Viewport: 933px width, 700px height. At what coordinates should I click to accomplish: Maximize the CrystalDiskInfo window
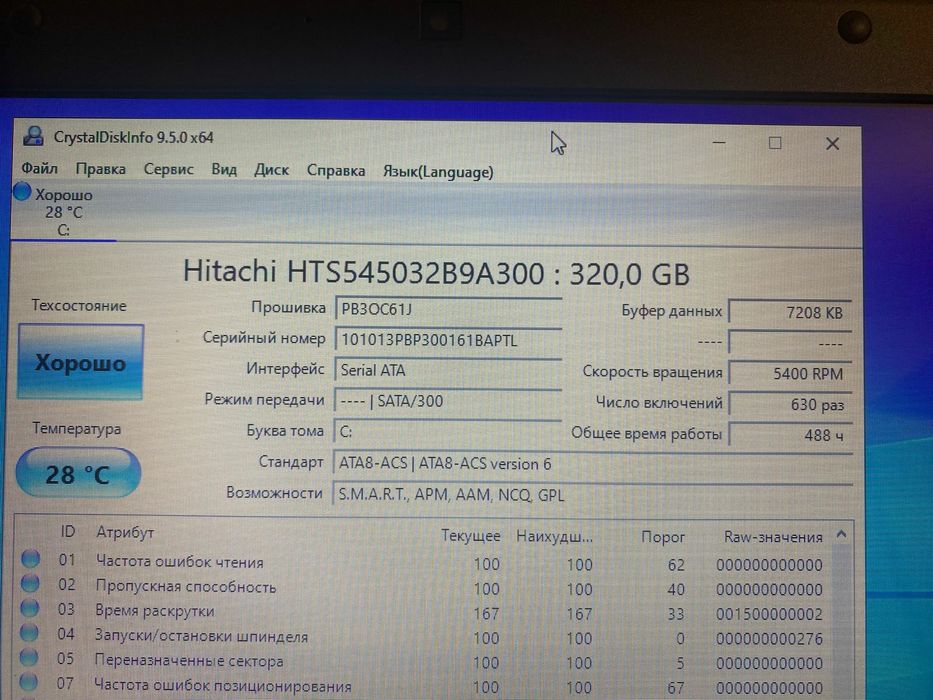[775, 143]
